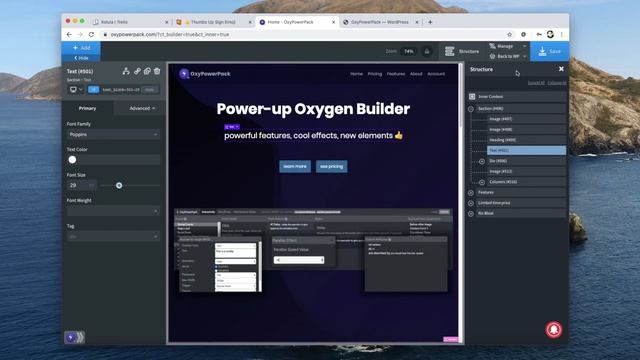The image size is (640, 360).
Task: Collapse the Section #406 tree node
Action: pyautogui.click(x=471, y=109)
